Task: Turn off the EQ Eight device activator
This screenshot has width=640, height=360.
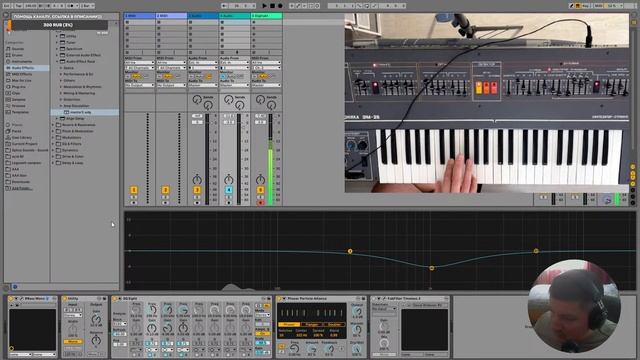Action: (115, 299)
